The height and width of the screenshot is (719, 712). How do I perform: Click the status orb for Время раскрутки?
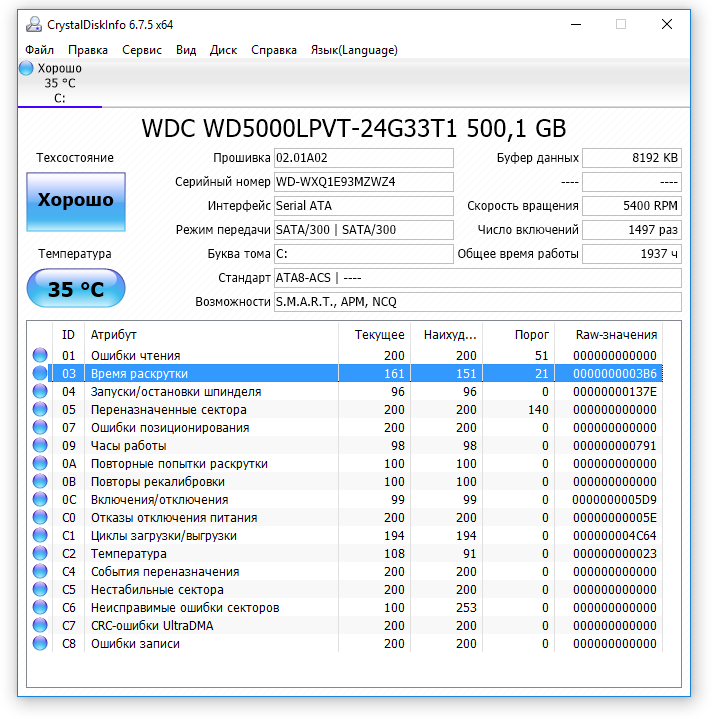[x=40, y=373]
